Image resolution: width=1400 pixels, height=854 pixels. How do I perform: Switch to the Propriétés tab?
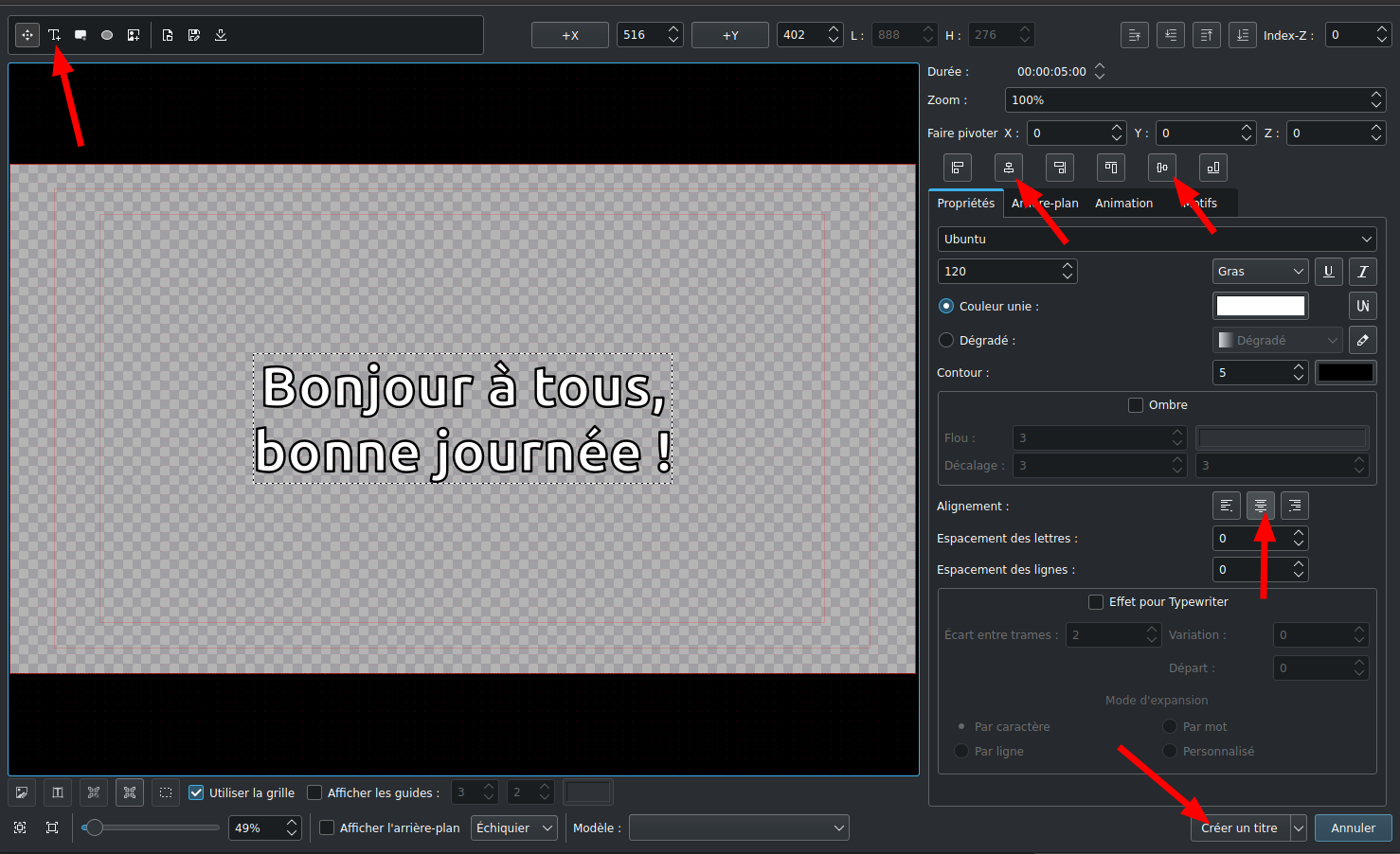966,204
